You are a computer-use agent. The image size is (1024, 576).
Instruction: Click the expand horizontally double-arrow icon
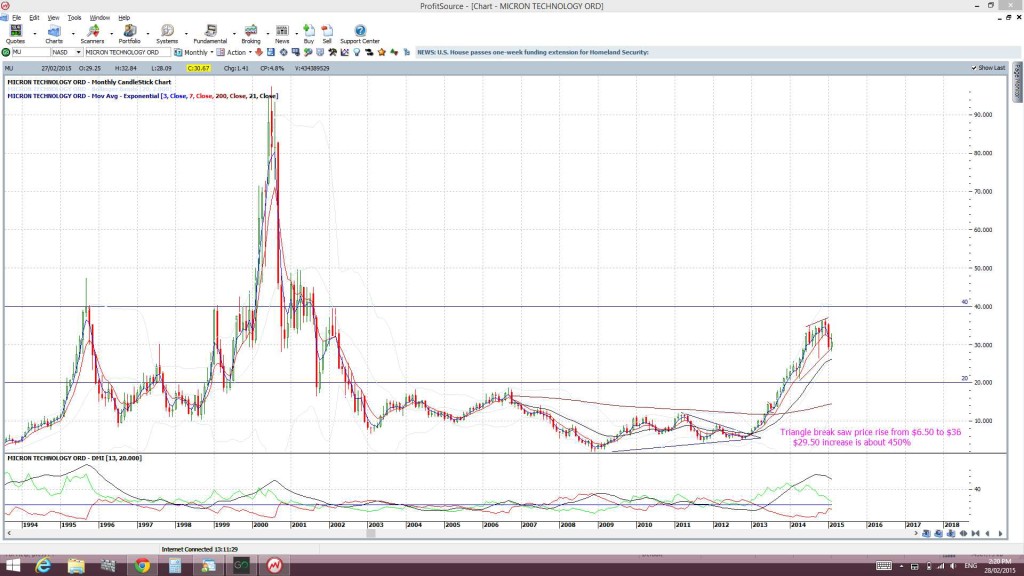click(x=963, y=534)
